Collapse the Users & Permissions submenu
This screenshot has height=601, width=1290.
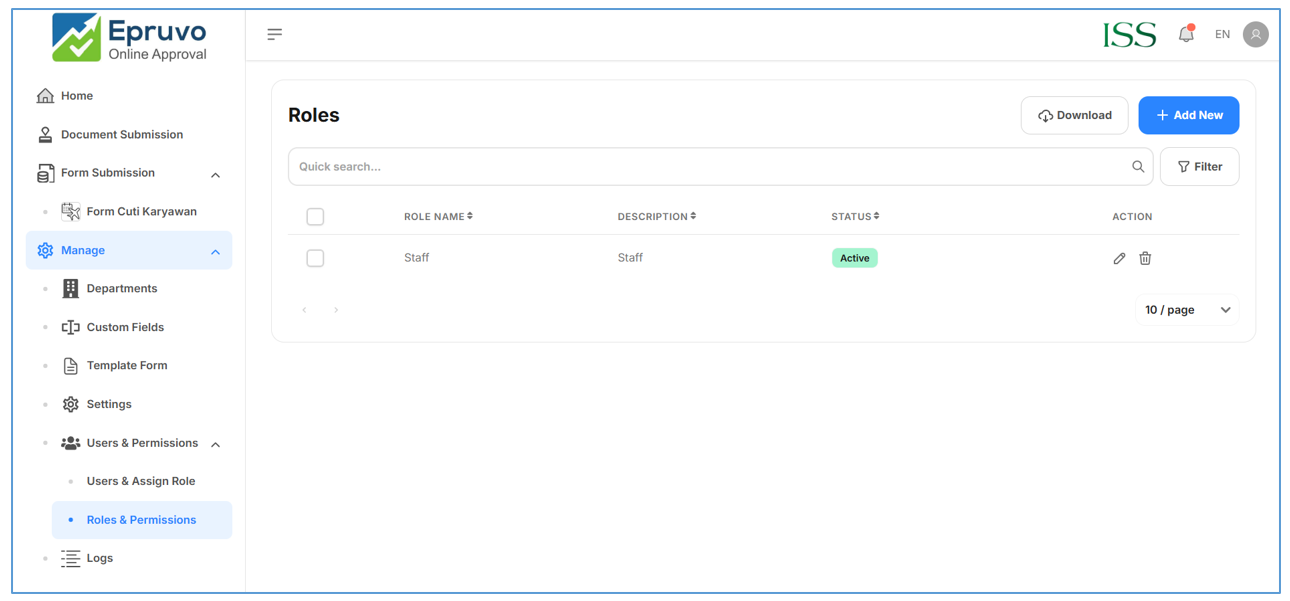[215, 444]
